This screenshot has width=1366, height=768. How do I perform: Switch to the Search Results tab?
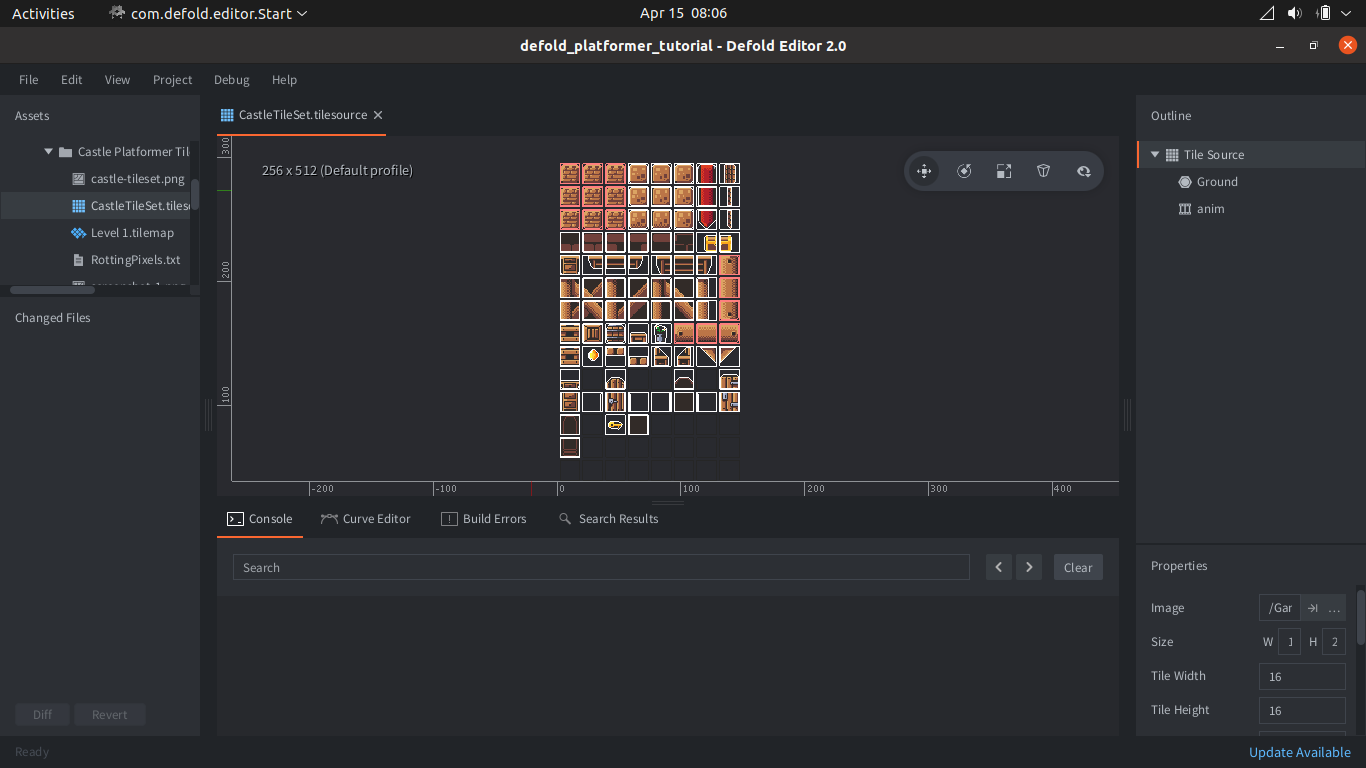608,519
